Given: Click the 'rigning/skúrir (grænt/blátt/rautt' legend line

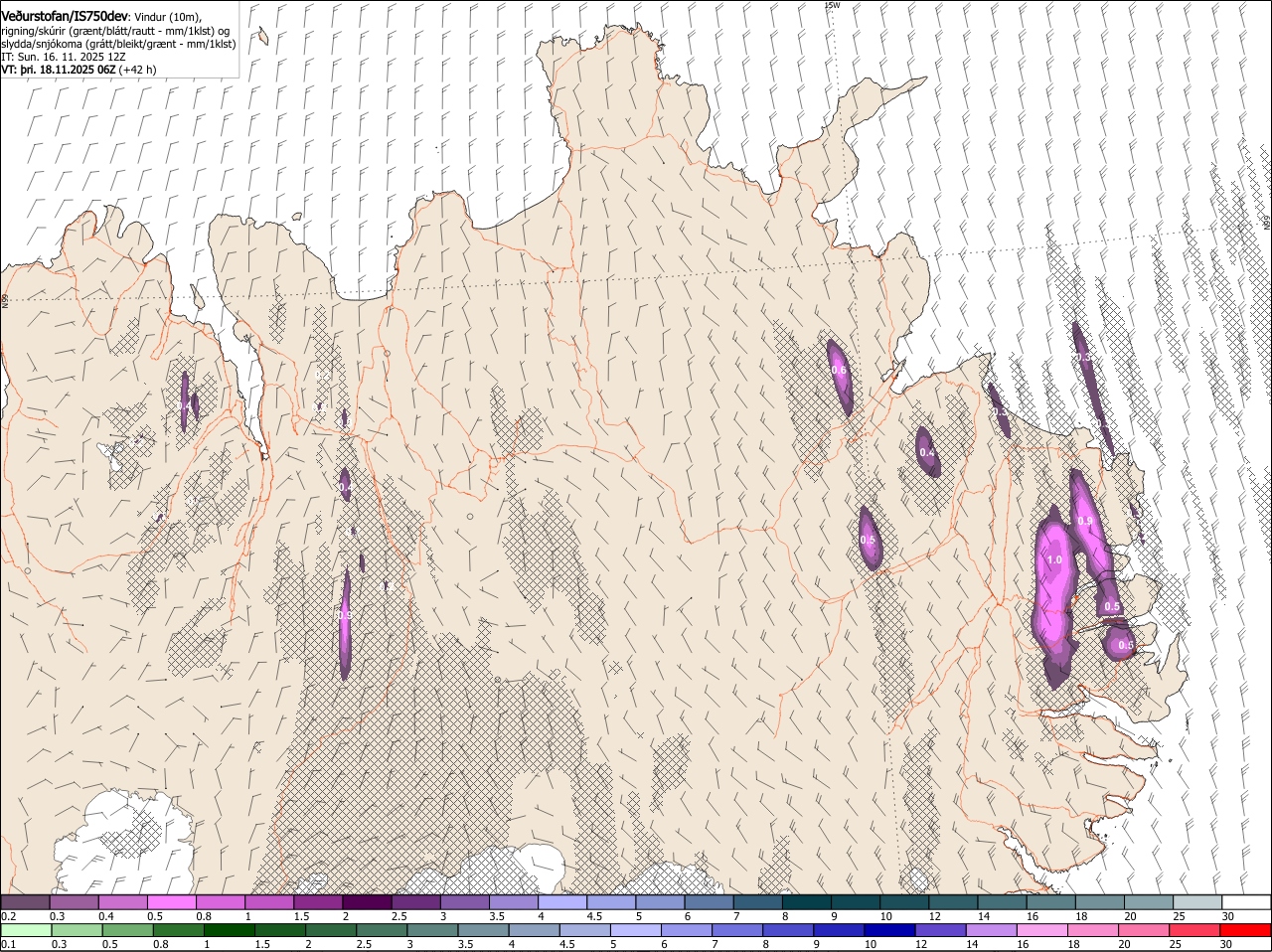Looking at the screenshot, I should click(115, 31).
